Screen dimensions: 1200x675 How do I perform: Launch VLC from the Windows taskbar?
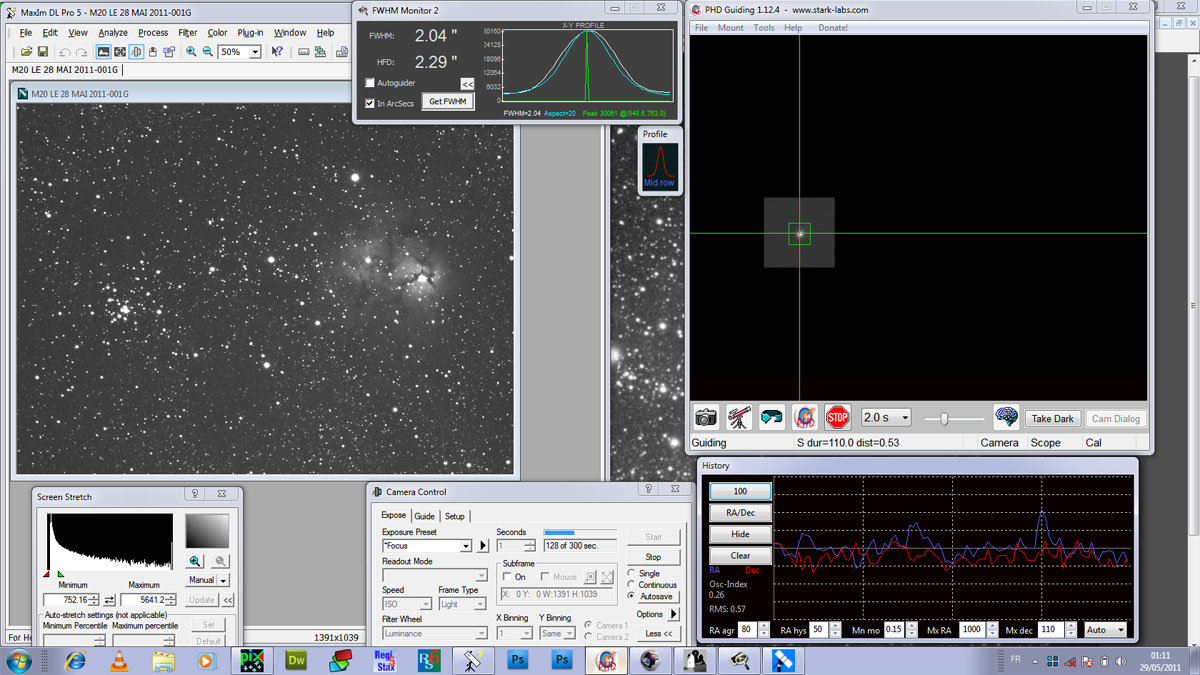point(118,660)
